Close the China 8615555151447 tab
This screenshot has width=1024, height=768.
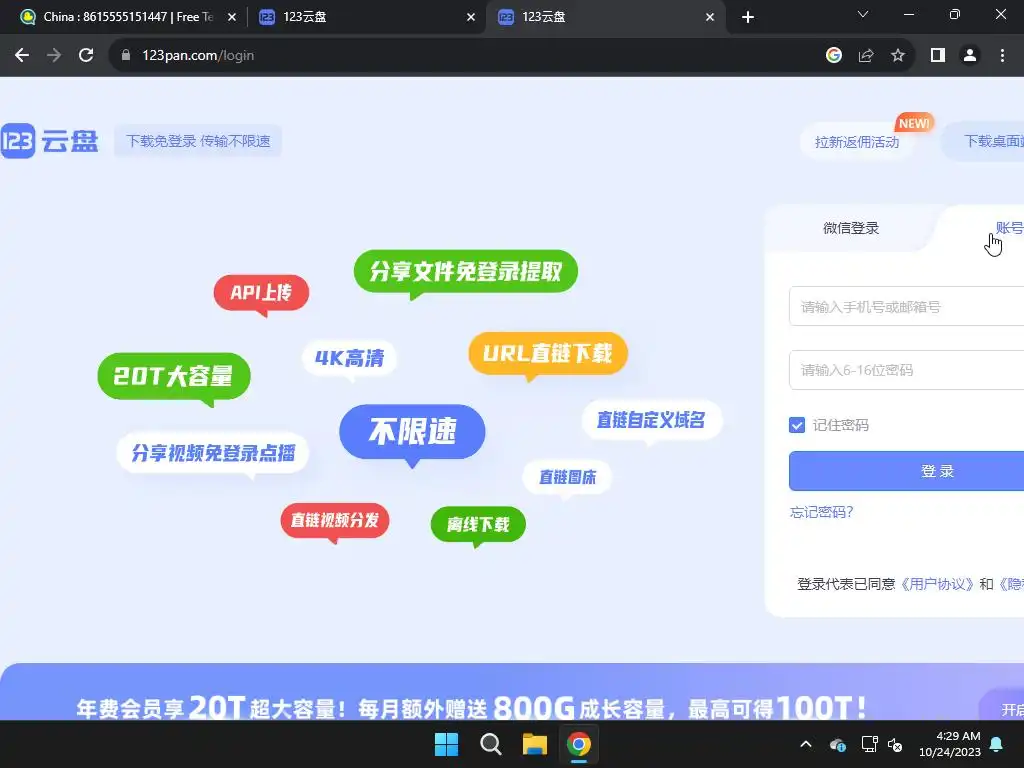232,18
